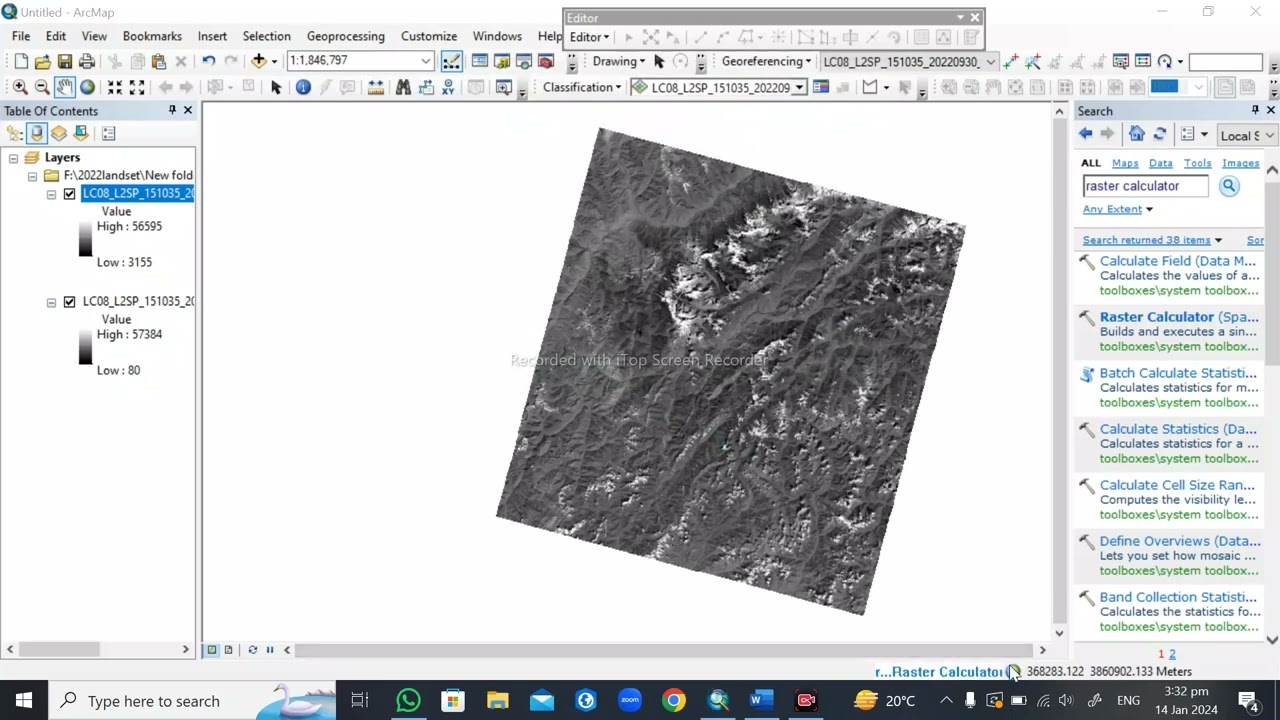Choose the Select Elements arrow tool

tap(277, 88)
